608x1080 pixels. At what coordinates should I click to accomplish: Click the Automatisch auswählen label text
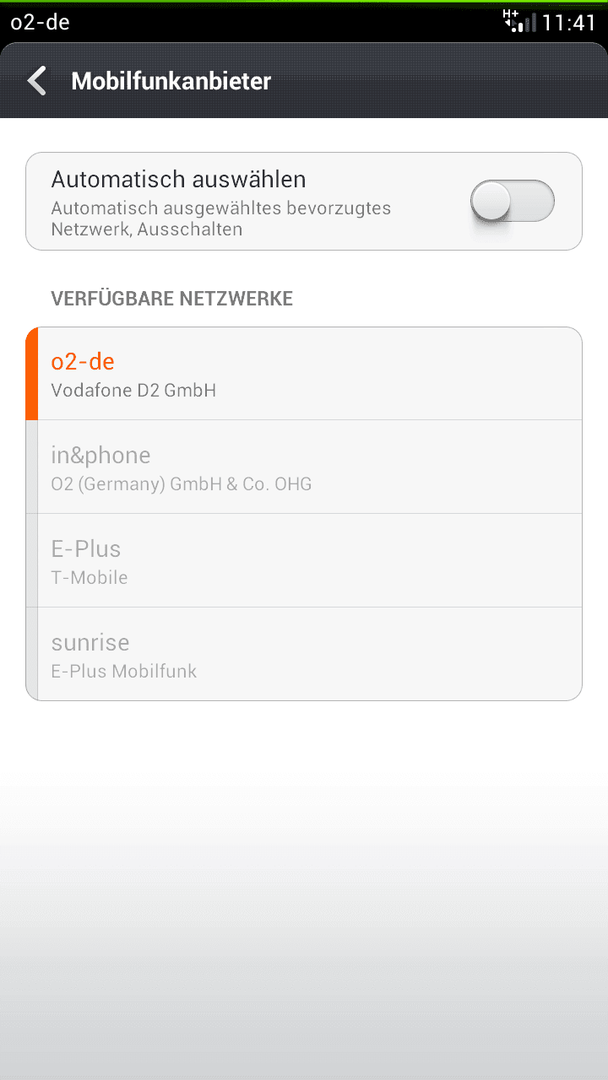pos(178,180)
